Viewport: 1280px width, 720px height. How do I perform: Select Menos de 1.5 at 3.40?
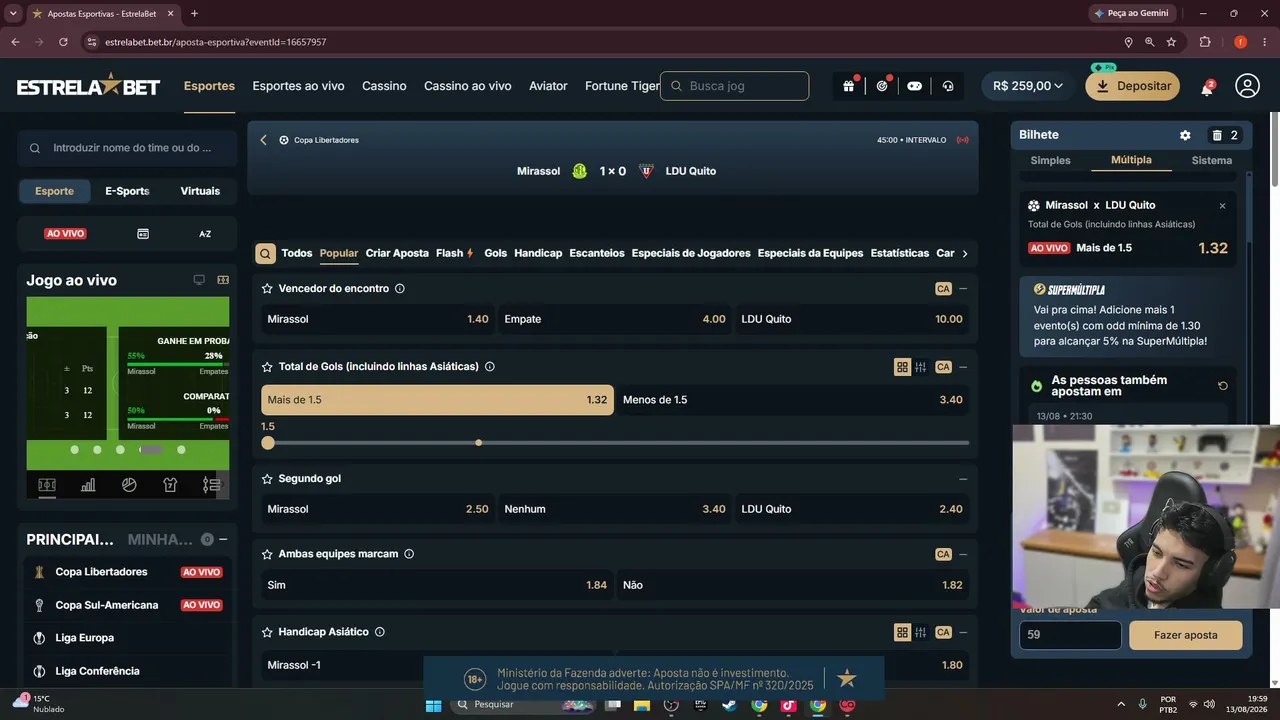click(x=793, y=400)
